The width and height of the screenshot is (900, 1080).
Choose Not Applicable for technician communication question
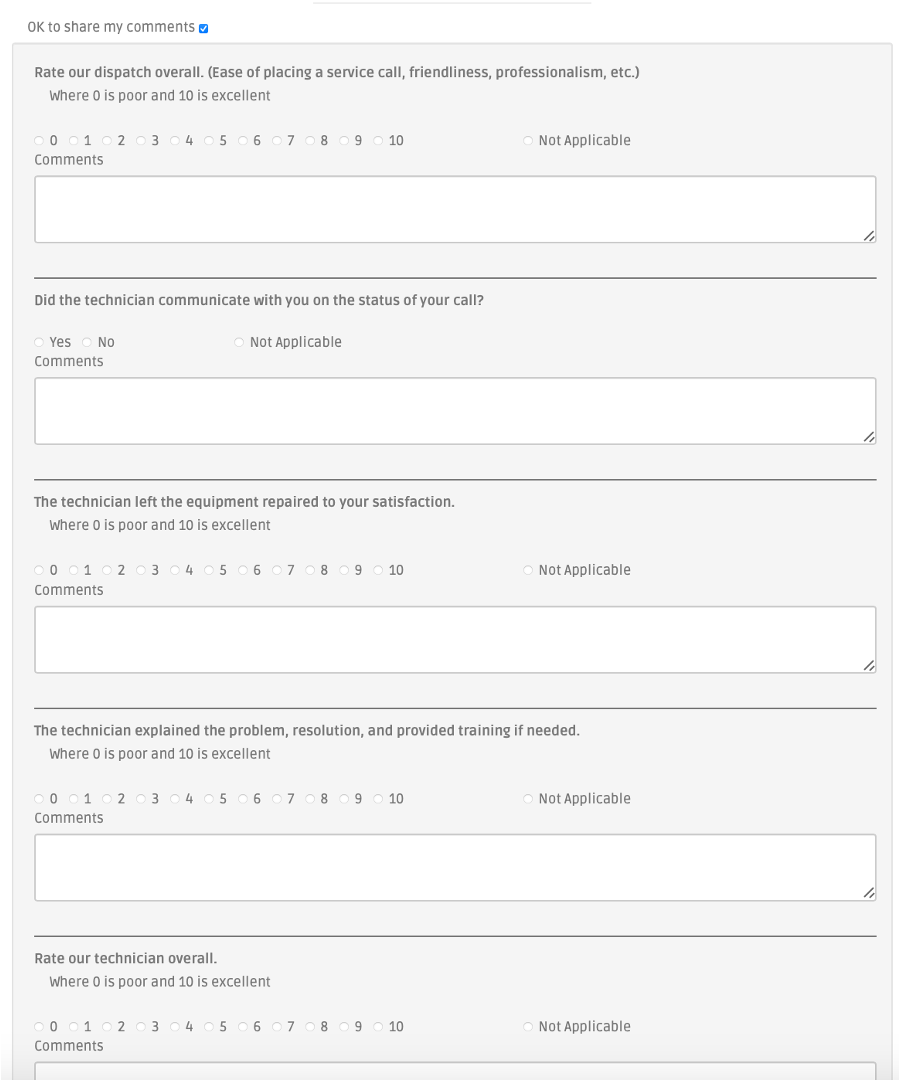pyautogui.click(x=239, y=342)
